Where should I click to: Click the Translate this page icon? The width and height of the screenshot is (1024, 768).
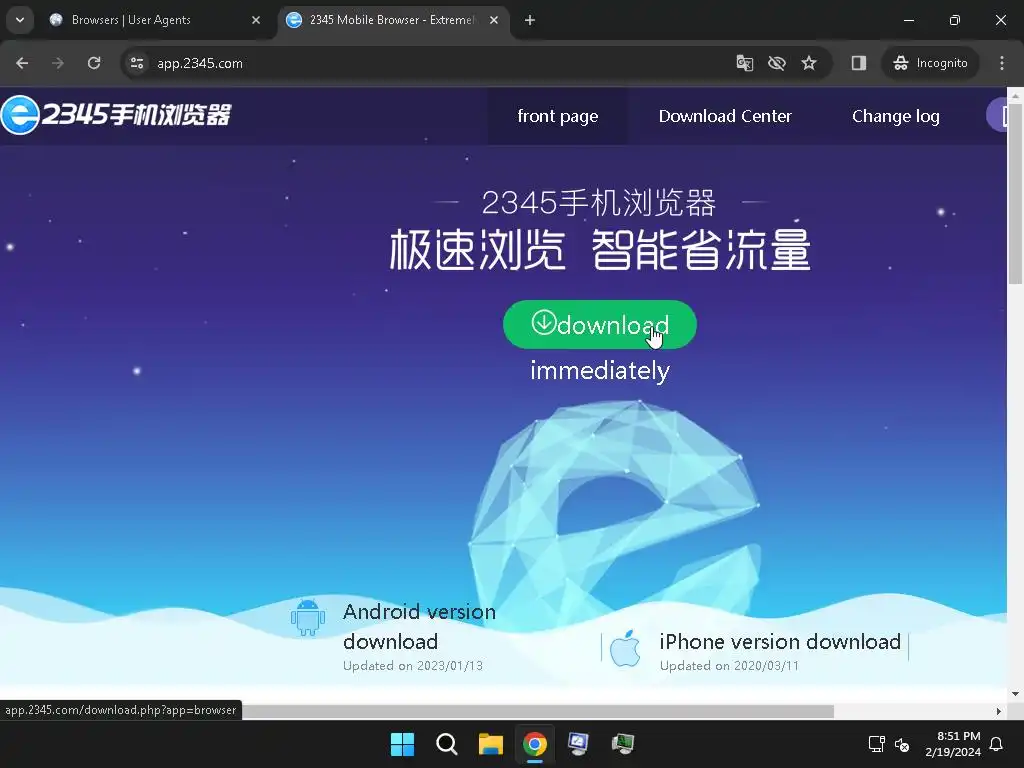(744, 63)
